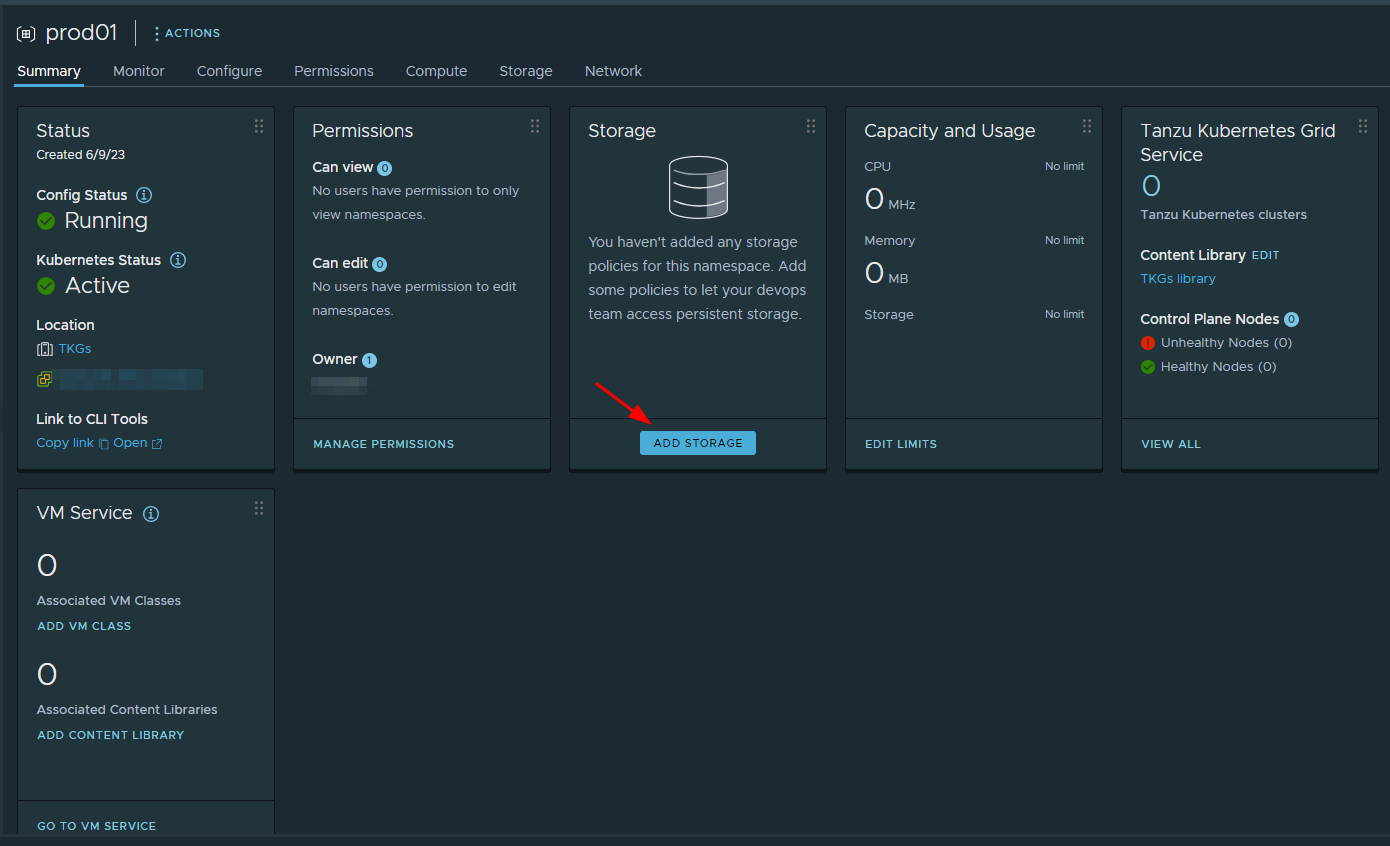Image resolution: width=1390 pixels, height=846 pixels.
Task: Switch to the Configure tab
Action: [x=229, y=71]
